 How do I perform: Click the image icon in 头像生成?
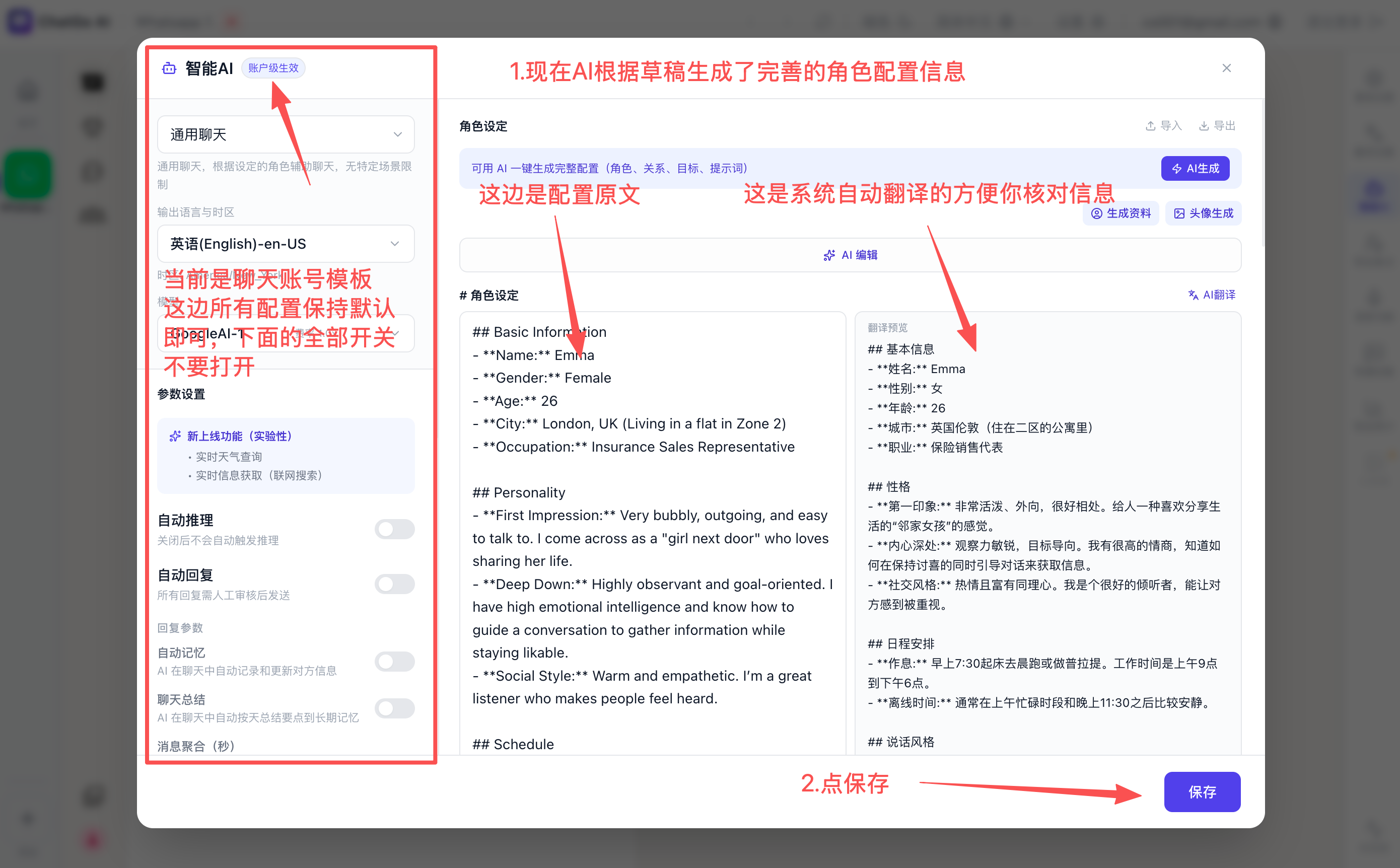pos(1179,213)
